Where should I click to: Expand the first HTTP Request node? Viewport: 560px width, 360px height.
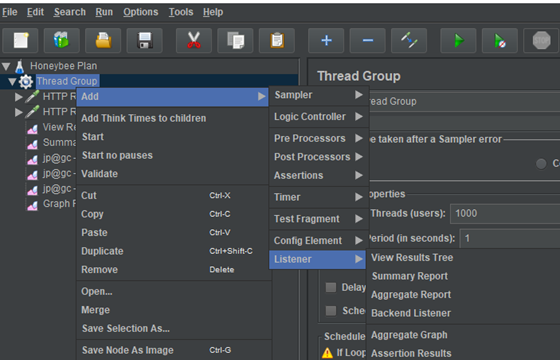(x=19, y=97)
